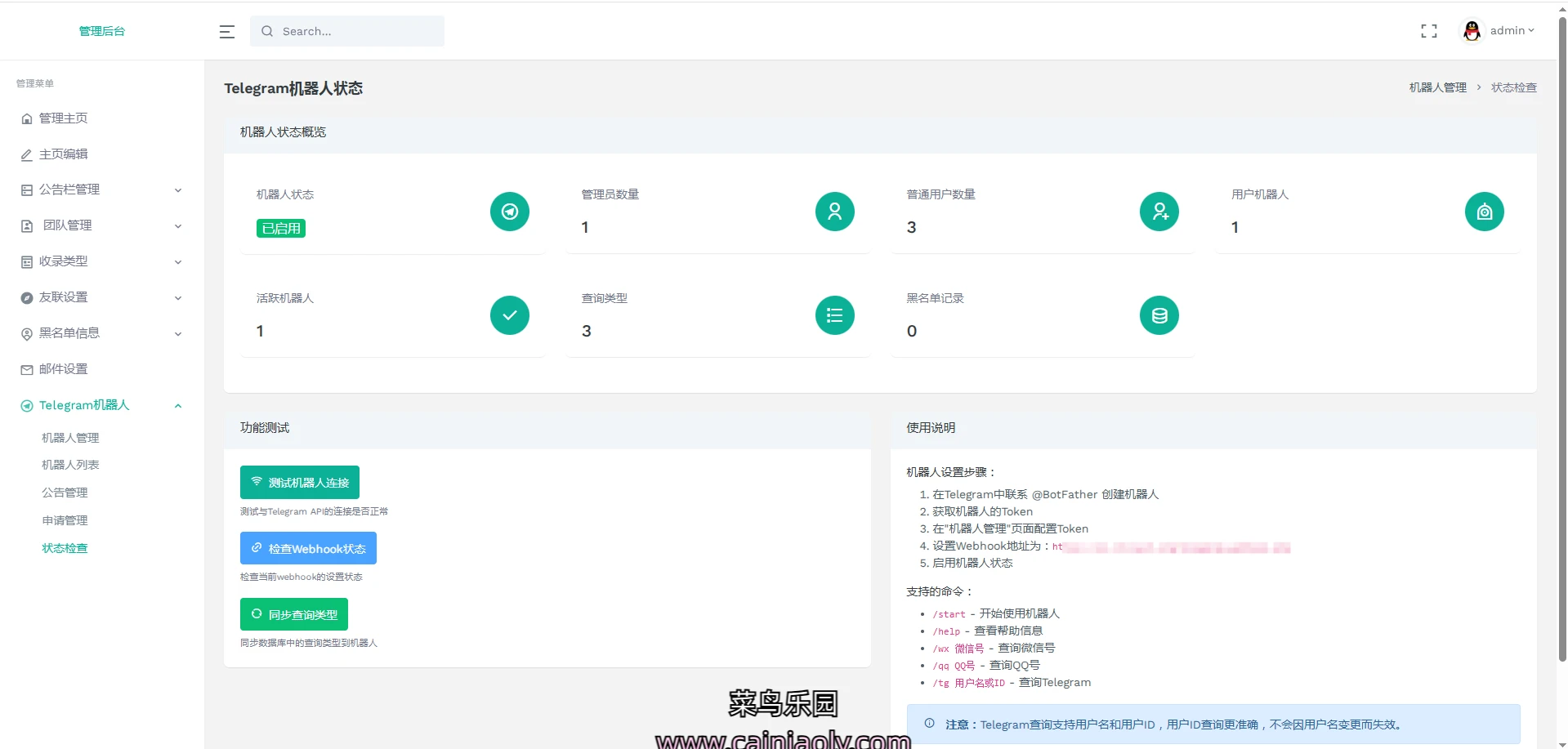
Task: Click the 测试机器人连接 button
Action: 300,482
